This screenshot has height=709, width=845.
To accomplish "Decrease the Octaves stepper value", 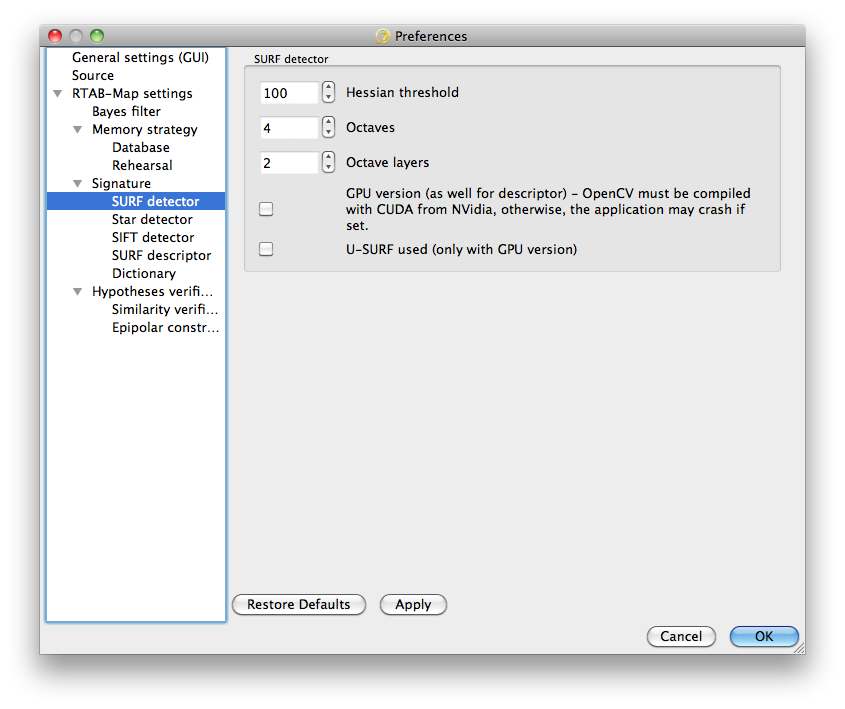I will 328,133.
